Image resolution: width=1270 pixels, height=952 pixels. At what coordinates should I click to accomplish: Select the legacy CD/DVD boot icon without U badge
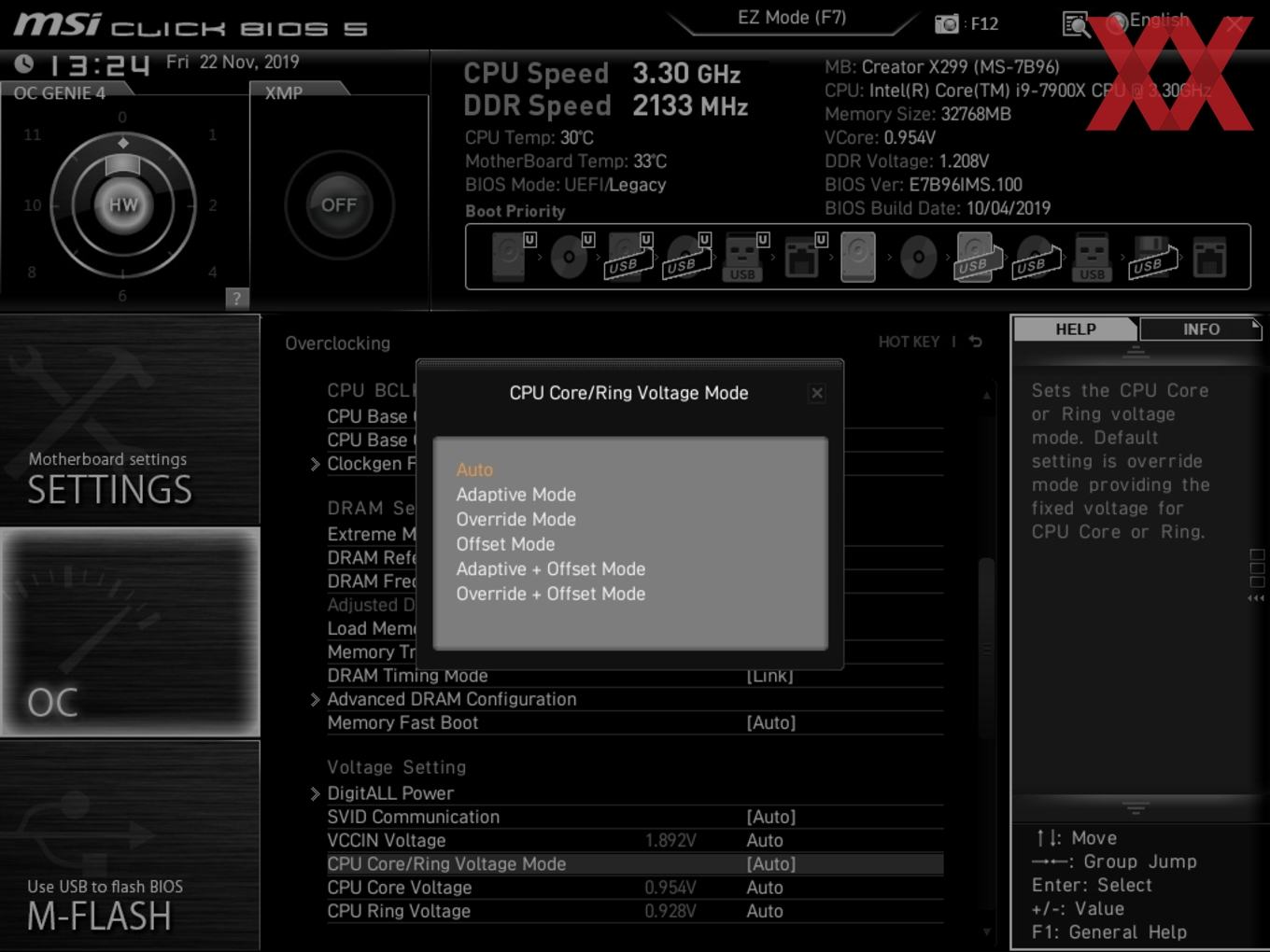coord(918,257)
